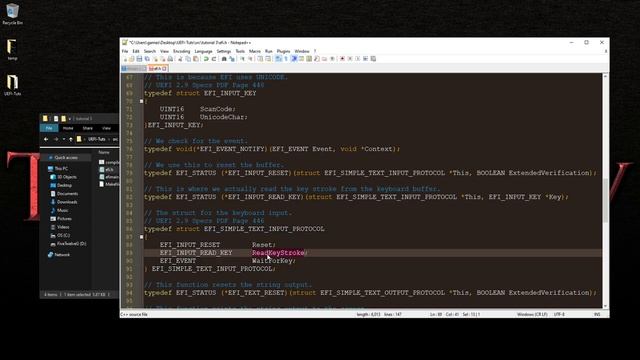The width and height of the screenshot is (640, 360).
Task: Toggle Show Indent Guide icon
Action: tap(293, 59)
